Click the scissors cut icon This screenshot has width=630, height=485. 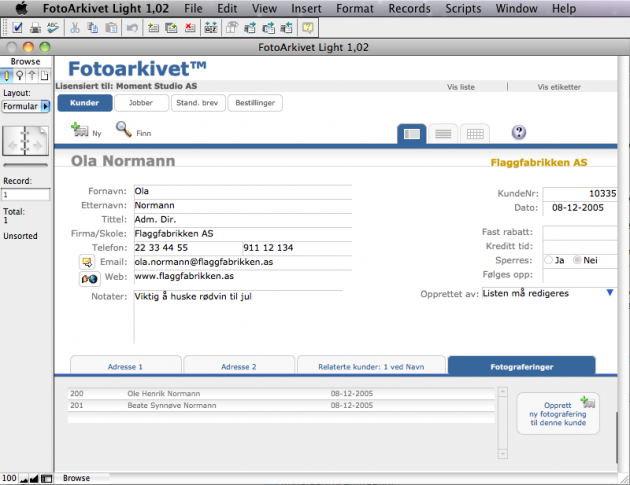tap(75, 28)
